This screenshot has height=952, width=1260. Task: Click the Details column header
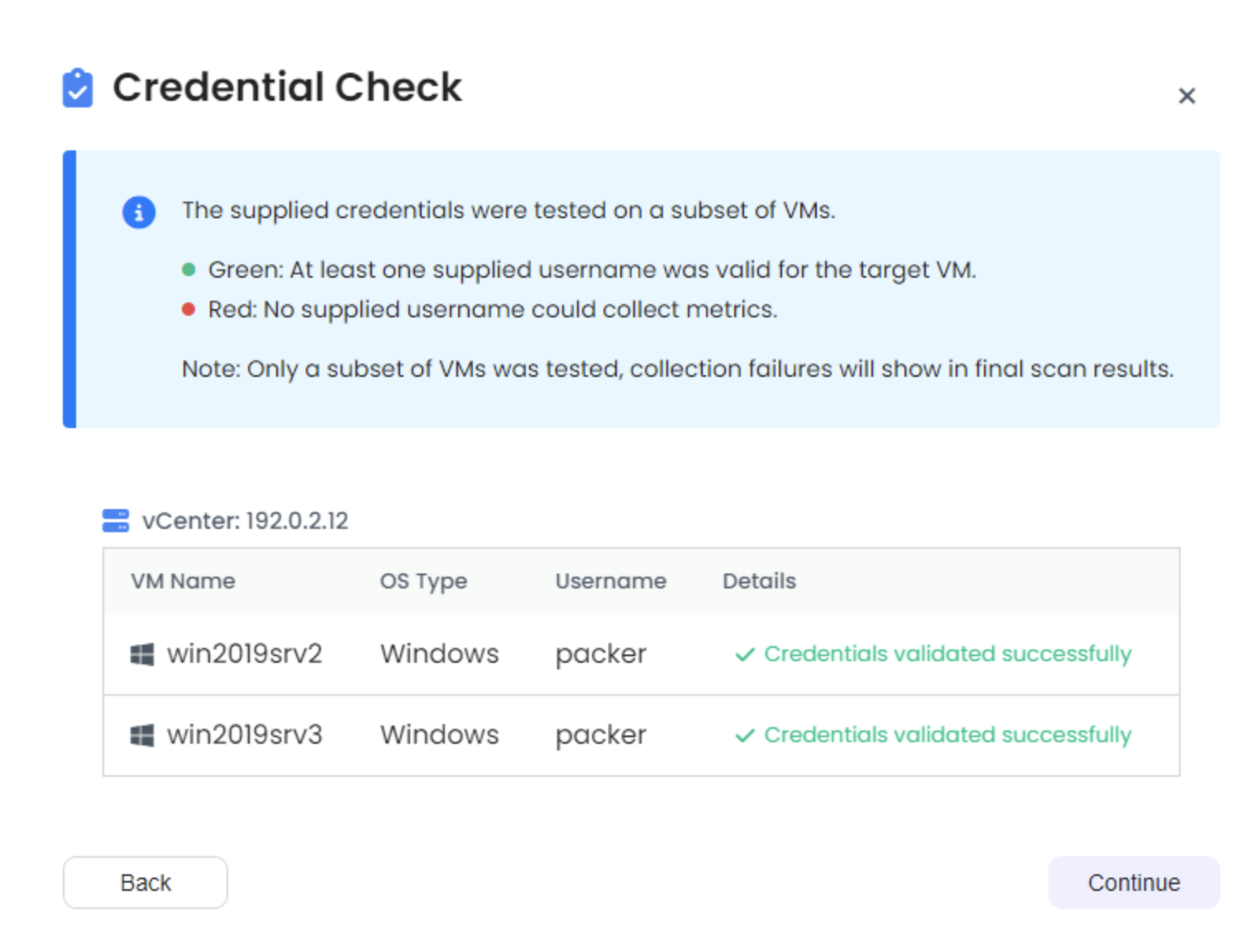click(759, 581)
